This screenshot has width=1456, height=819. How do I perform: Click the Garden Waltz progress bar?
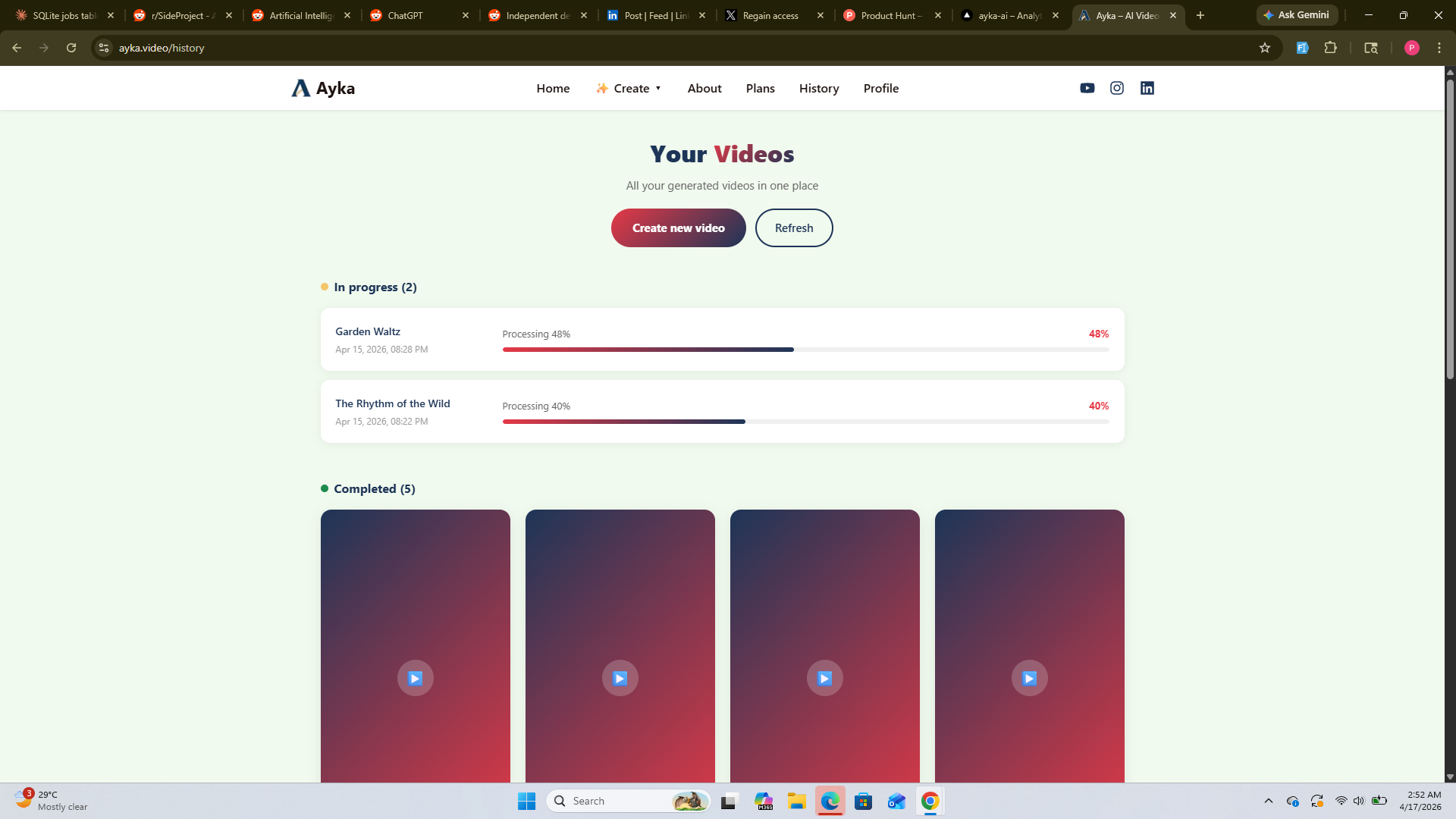tap(805, 350)
